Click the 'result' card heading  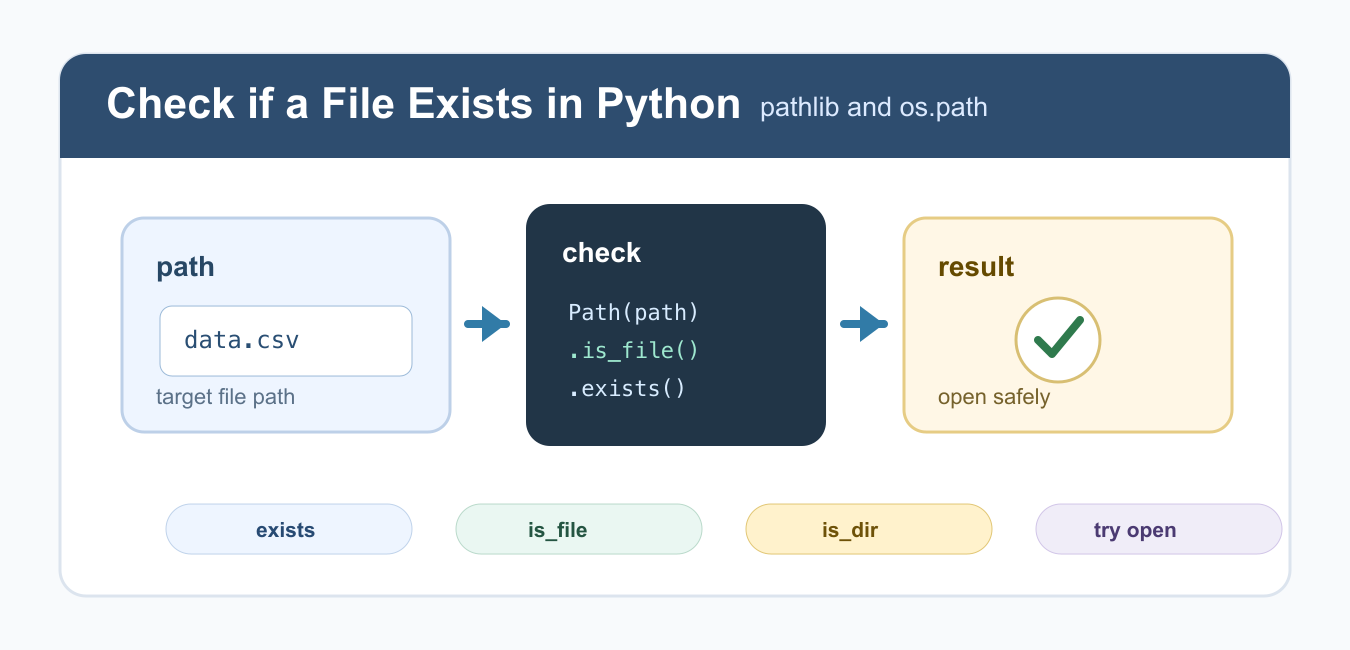976,267
